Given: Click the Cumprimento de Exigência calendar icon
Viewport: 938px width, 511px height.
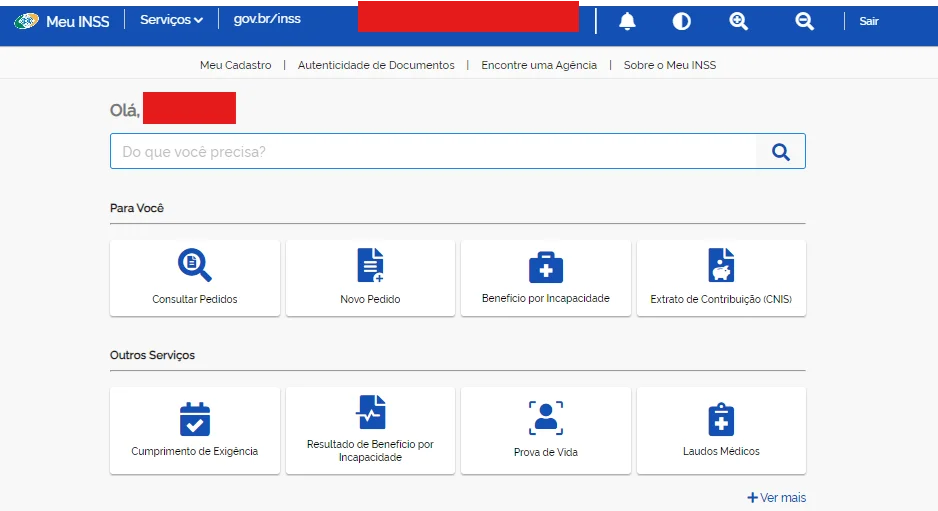Looking at the screenshot, I should (x=194, y=419).
